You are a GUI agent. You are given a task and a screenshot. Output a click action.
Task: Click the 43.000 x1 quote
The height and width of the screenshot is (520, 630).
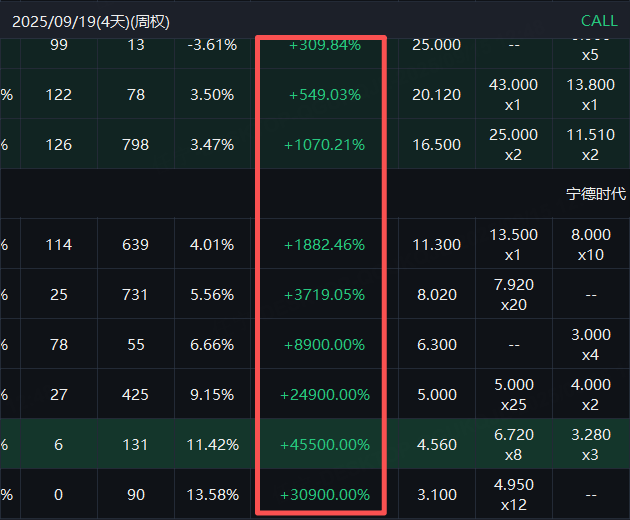pyautogui.click(x=513, y=95)
